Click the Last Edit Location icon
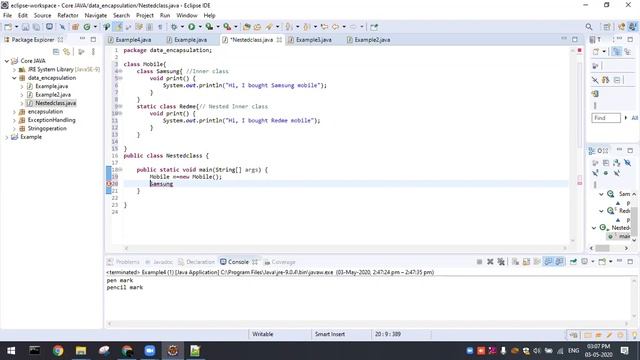Screen dimensions: 640x360 324,27
